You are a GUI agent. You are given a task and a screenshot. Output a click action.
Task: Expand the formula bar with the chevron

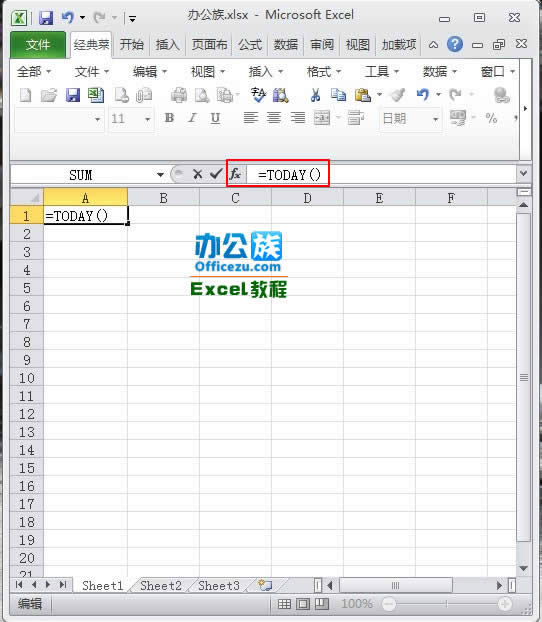[x=524, y=173]
